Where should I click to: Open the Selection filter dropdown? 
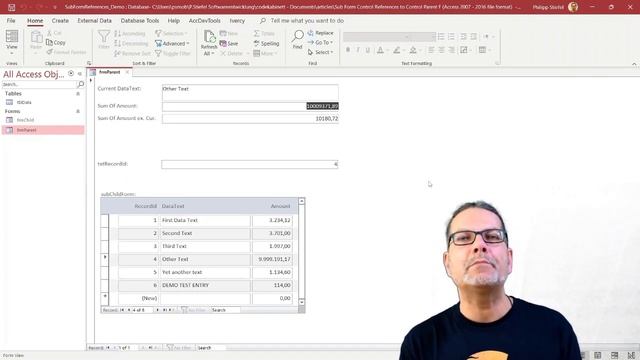point(171,33)
